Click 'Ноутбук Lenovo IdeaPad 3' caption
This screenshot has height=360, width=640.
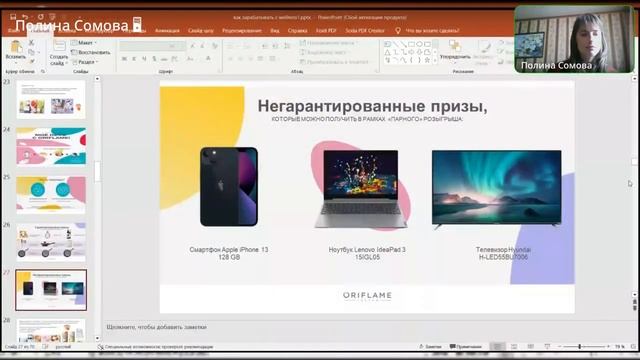point(367,249)
